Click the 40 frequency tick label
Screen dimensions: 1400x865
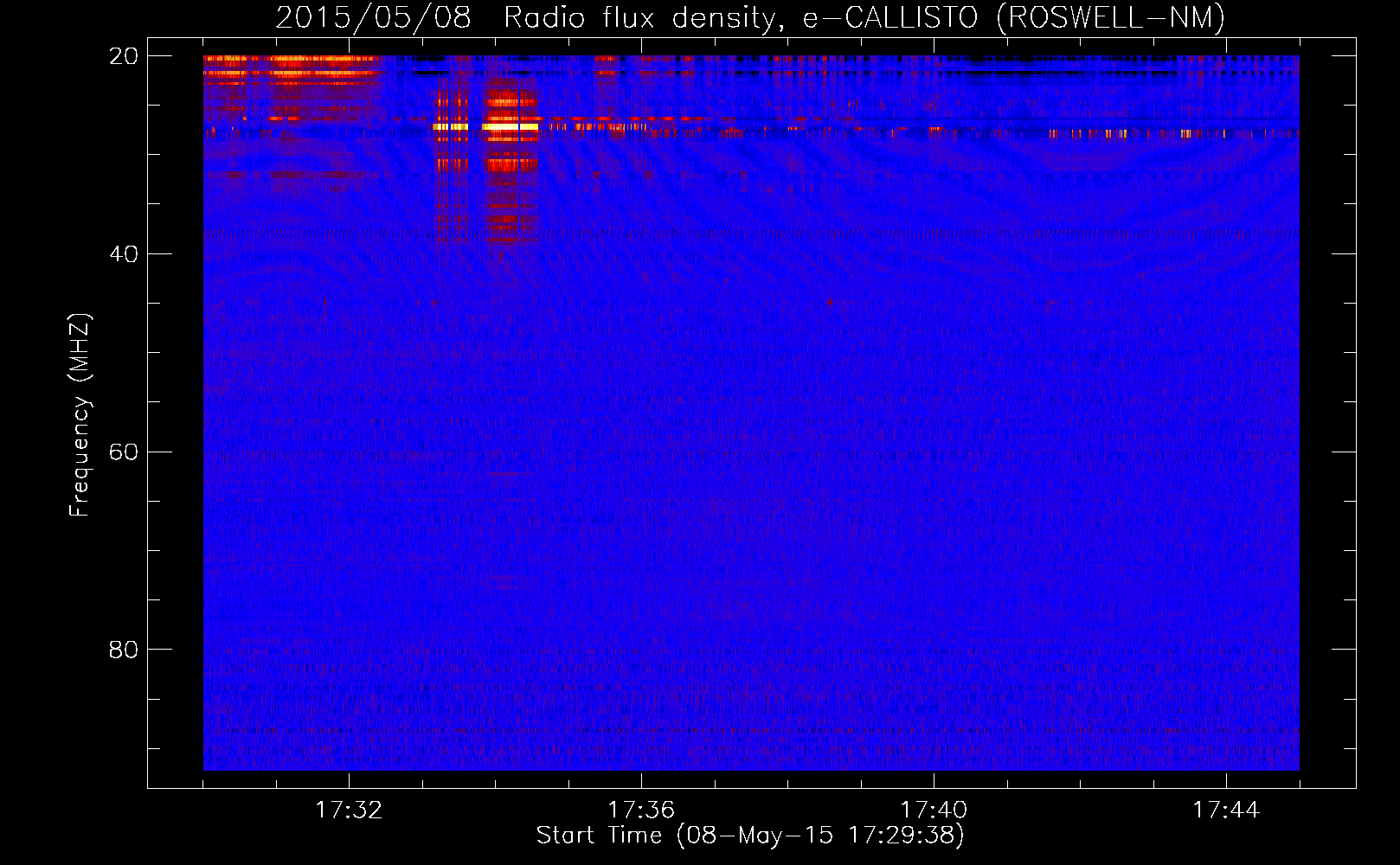[x=123, y=254]
